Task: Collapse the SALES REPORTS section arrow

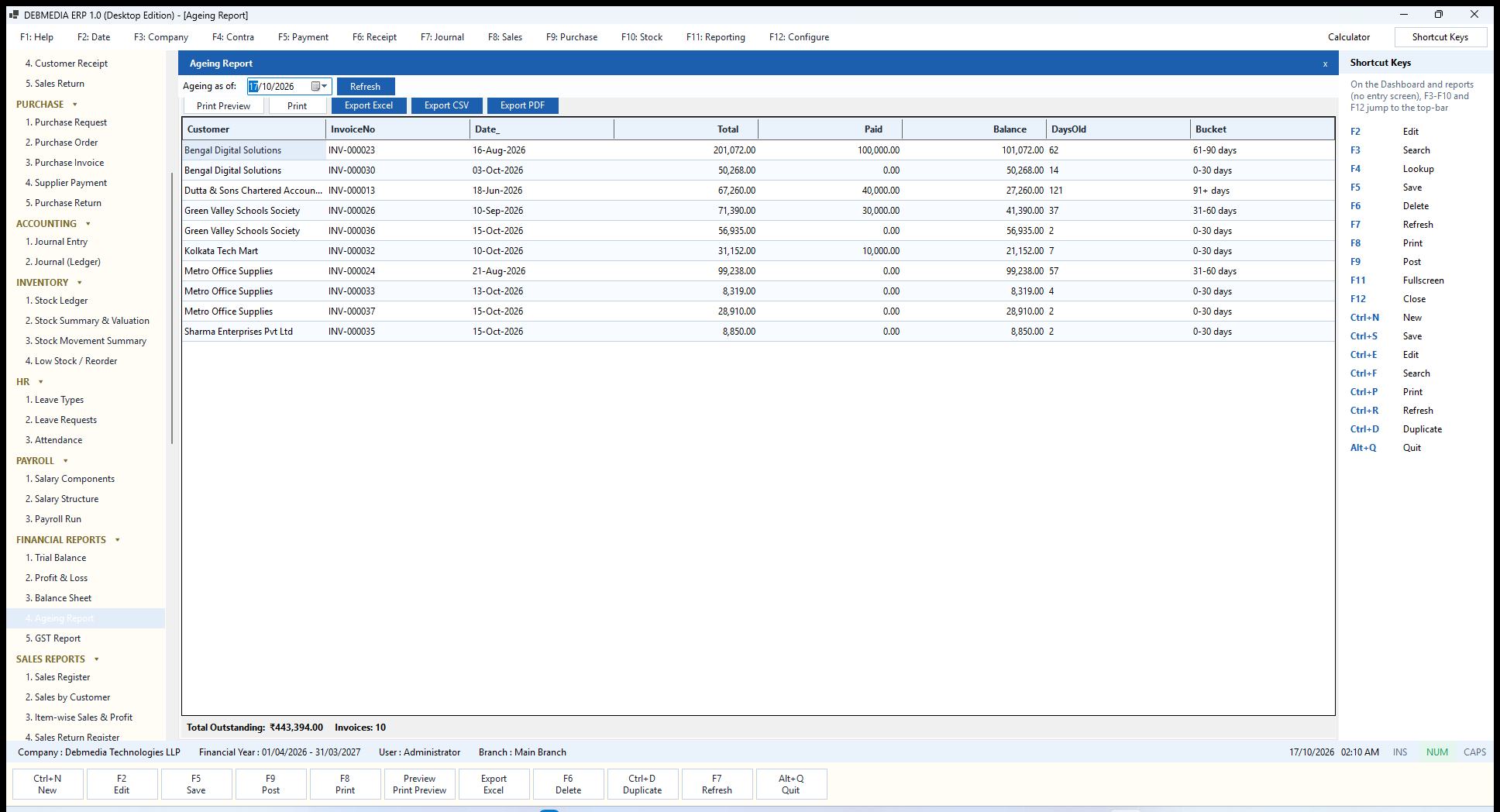Action: 96,659
